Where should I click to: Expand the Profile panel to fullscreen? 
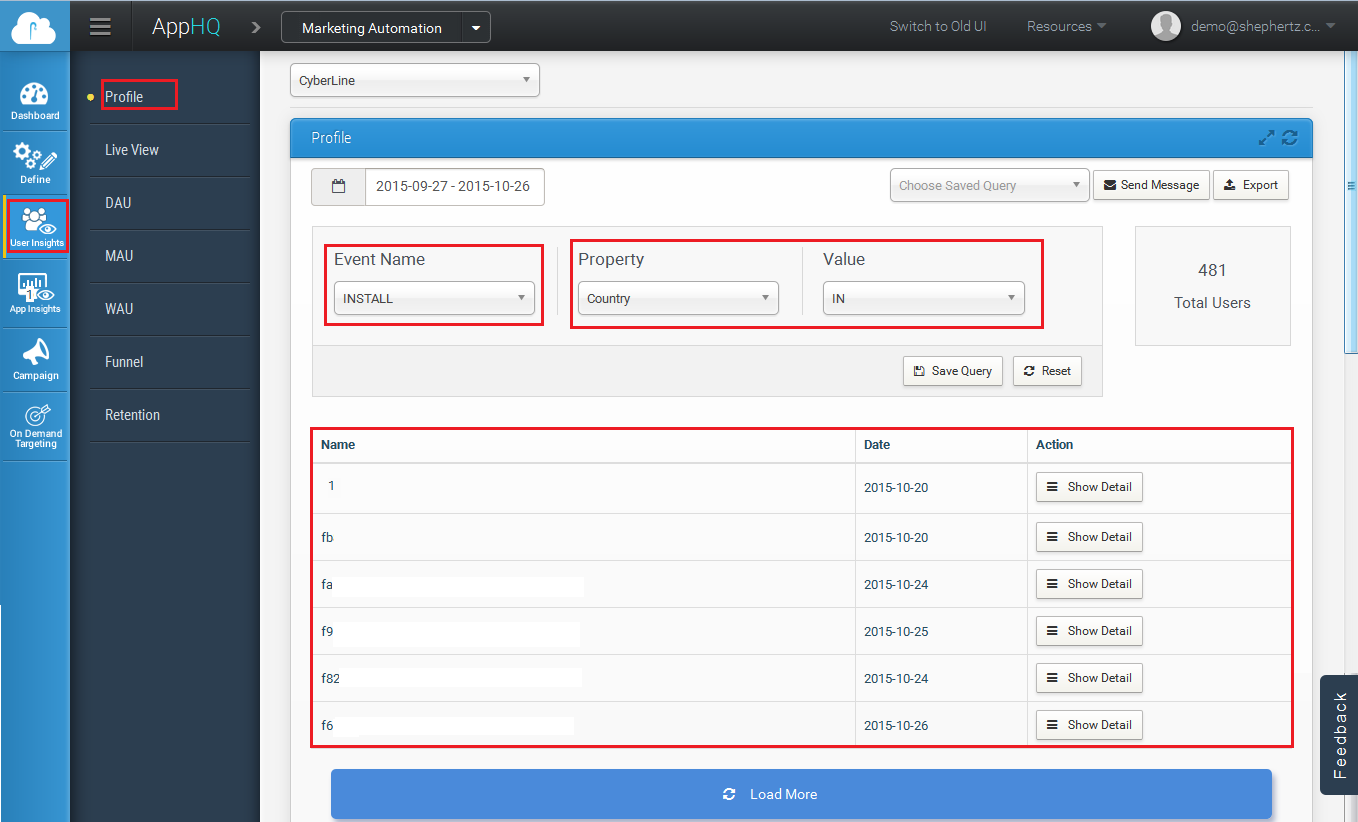pos(1266,138)
